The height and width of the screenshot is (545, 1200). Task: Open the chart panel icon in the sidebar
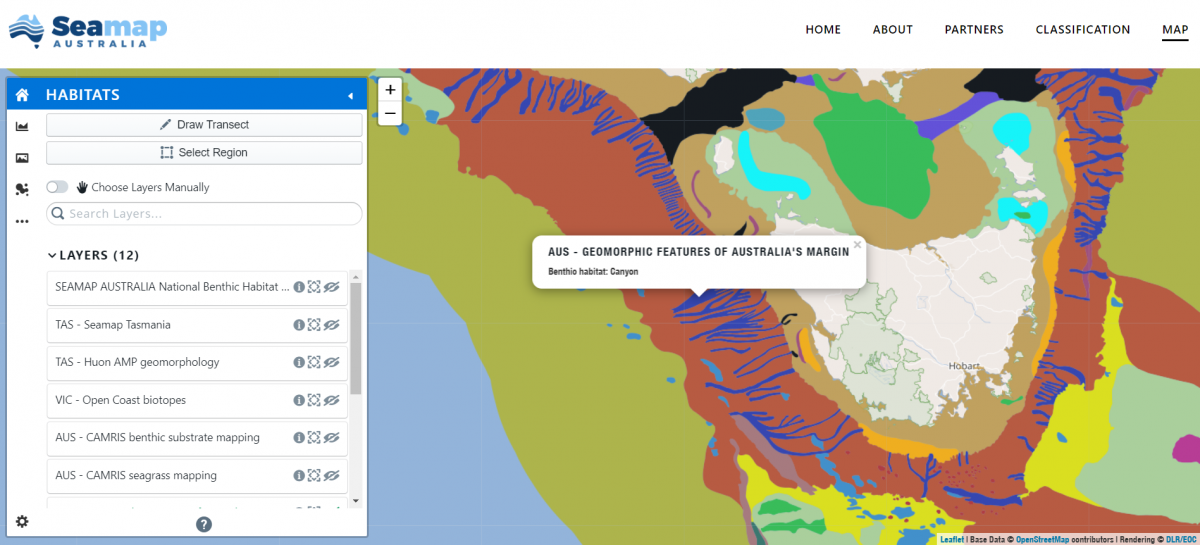[22, 126]
